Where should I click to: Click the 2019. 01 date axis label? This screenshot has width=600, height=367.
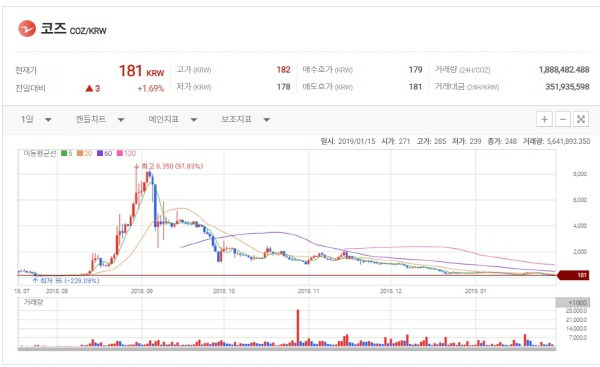(476, 291)
